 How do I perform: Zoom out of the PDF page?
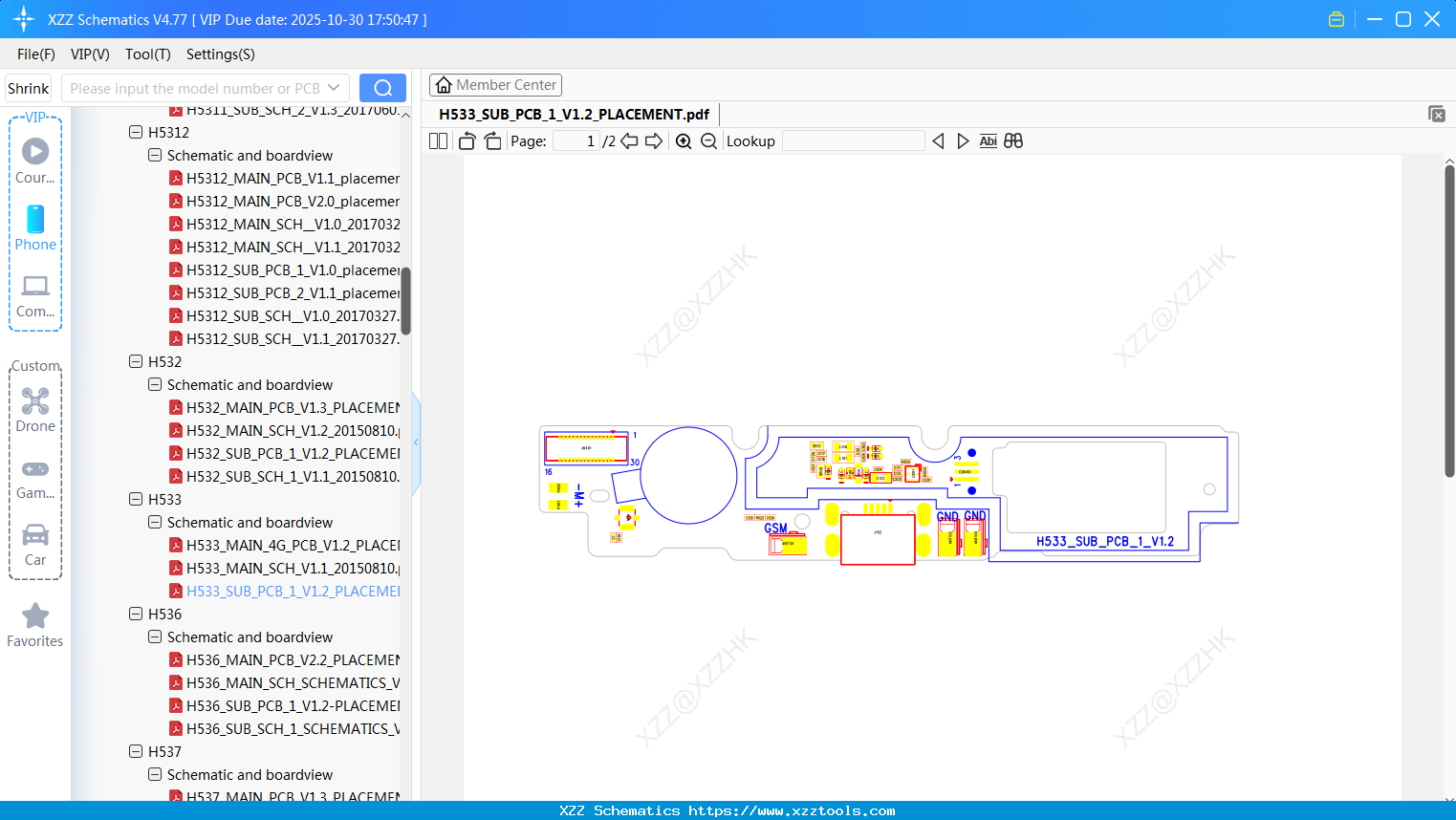pos(708,140)
